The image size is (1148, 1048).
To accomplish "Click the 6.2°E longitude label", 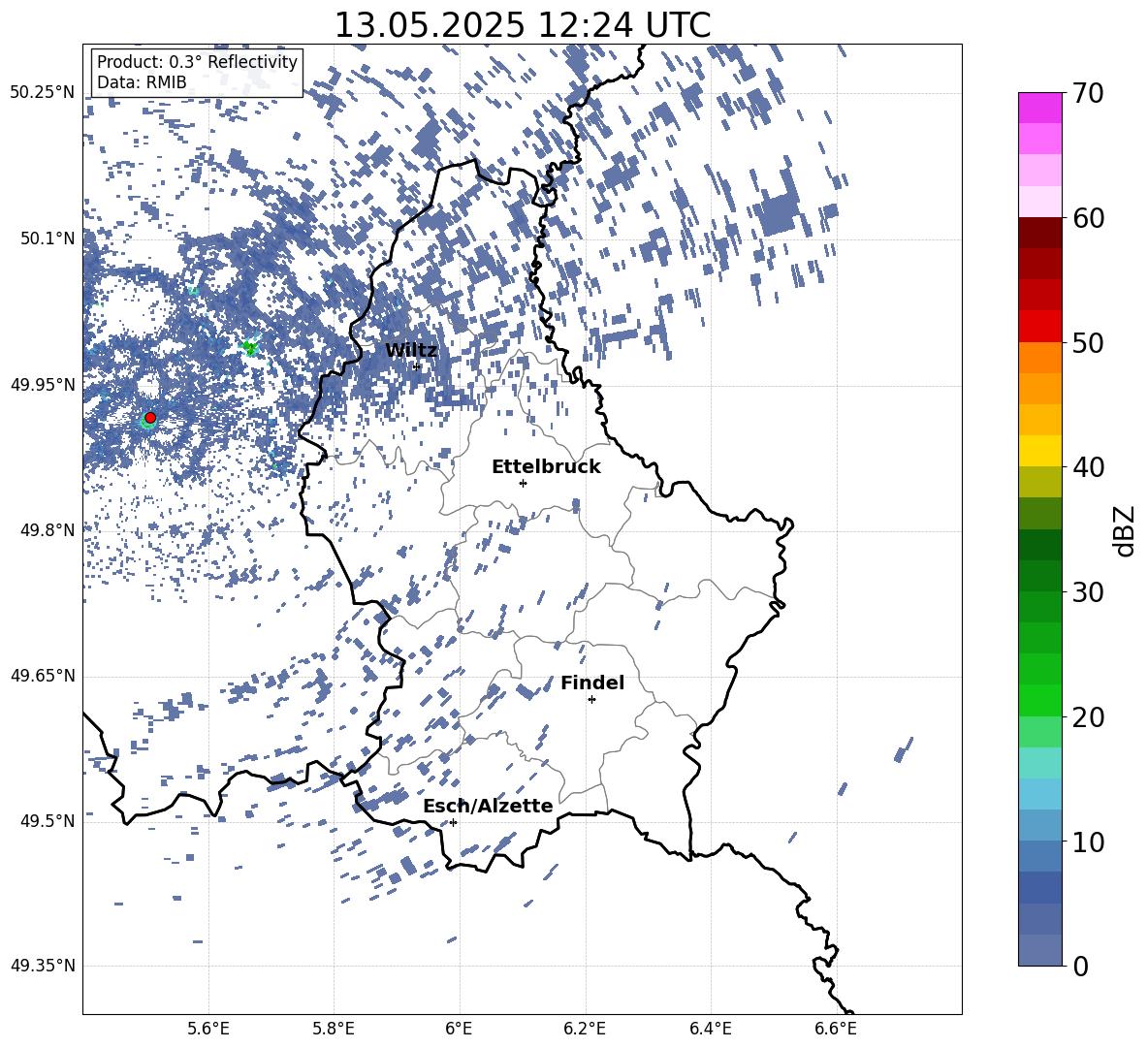I will (x=585, y=1029).
